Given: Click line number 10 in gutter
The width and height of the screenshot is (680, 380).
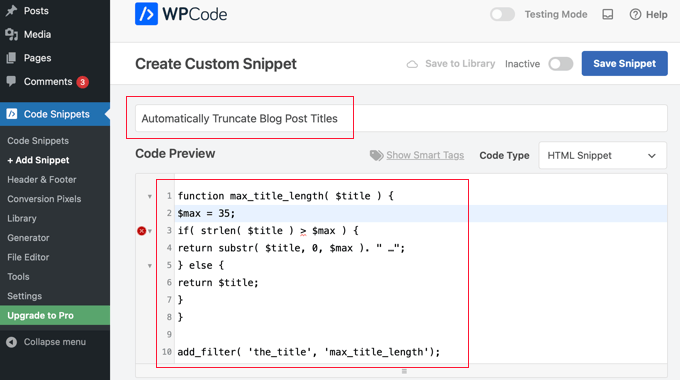Looking at the screenshot, I should 167,352.
